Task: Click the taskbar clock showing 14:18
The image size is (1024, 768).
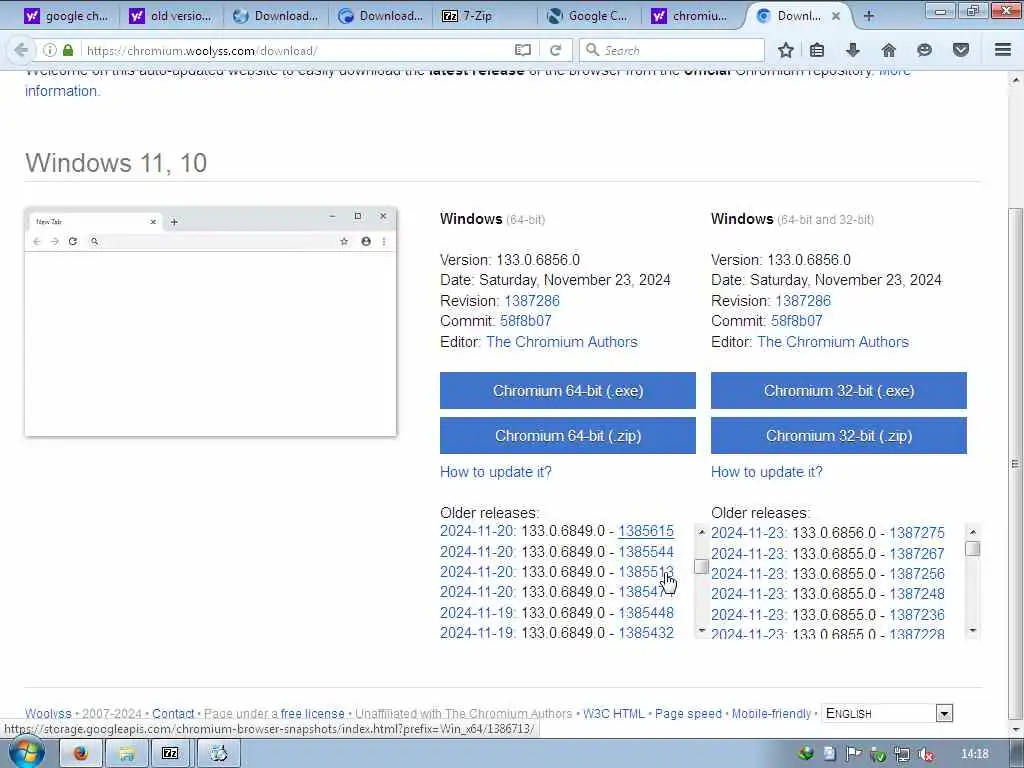Action: tap(975, 754)
